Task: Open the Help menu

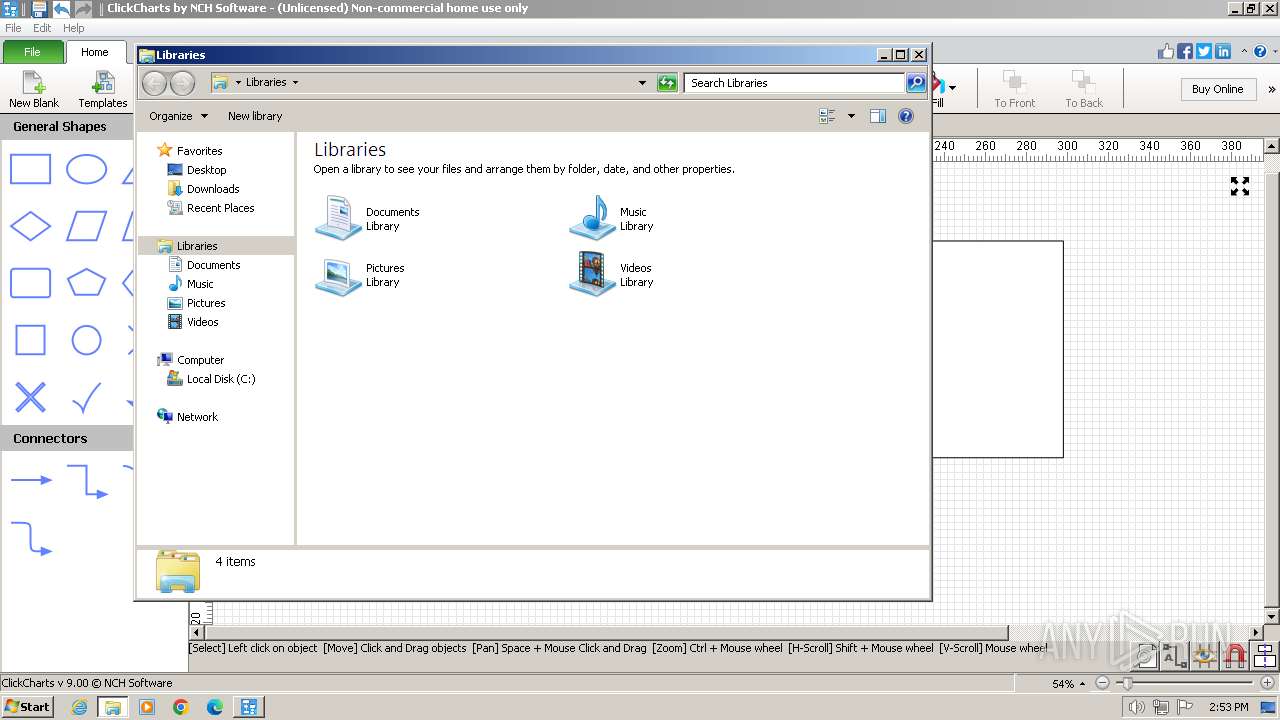Action: [74, 28]
